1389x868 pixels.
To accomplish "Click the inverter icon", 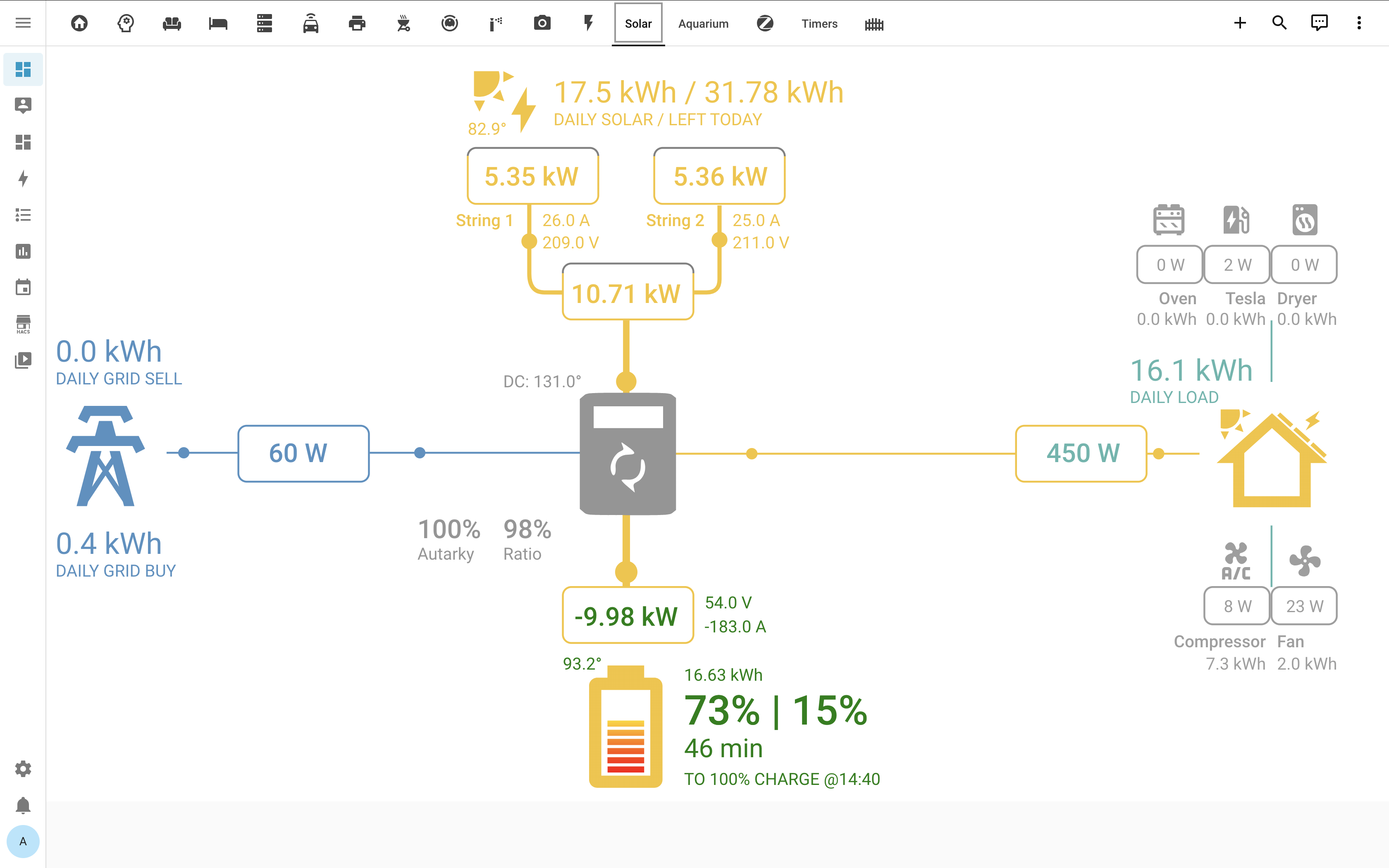I will coord(628,453).
